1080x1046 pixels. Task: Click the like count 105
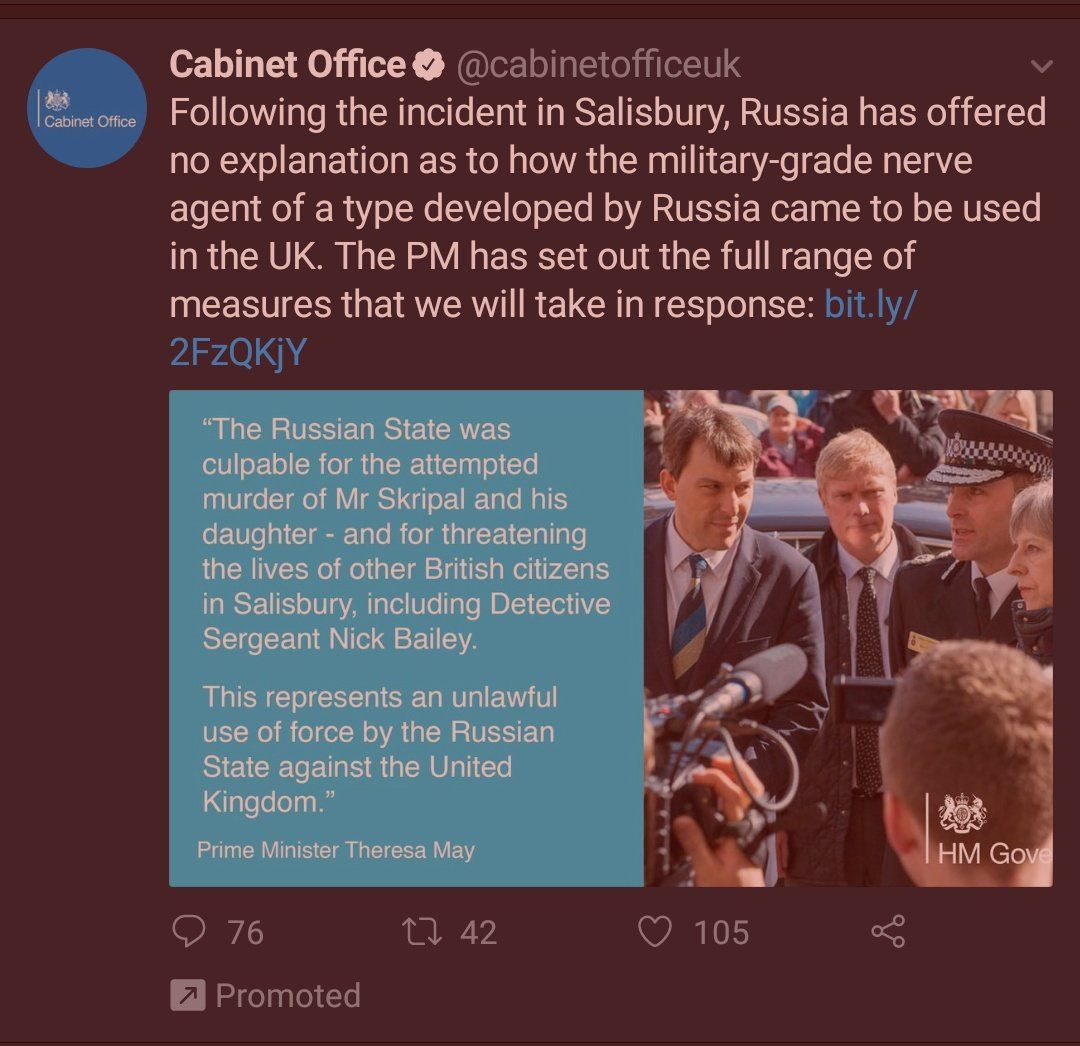coord(721,932)
